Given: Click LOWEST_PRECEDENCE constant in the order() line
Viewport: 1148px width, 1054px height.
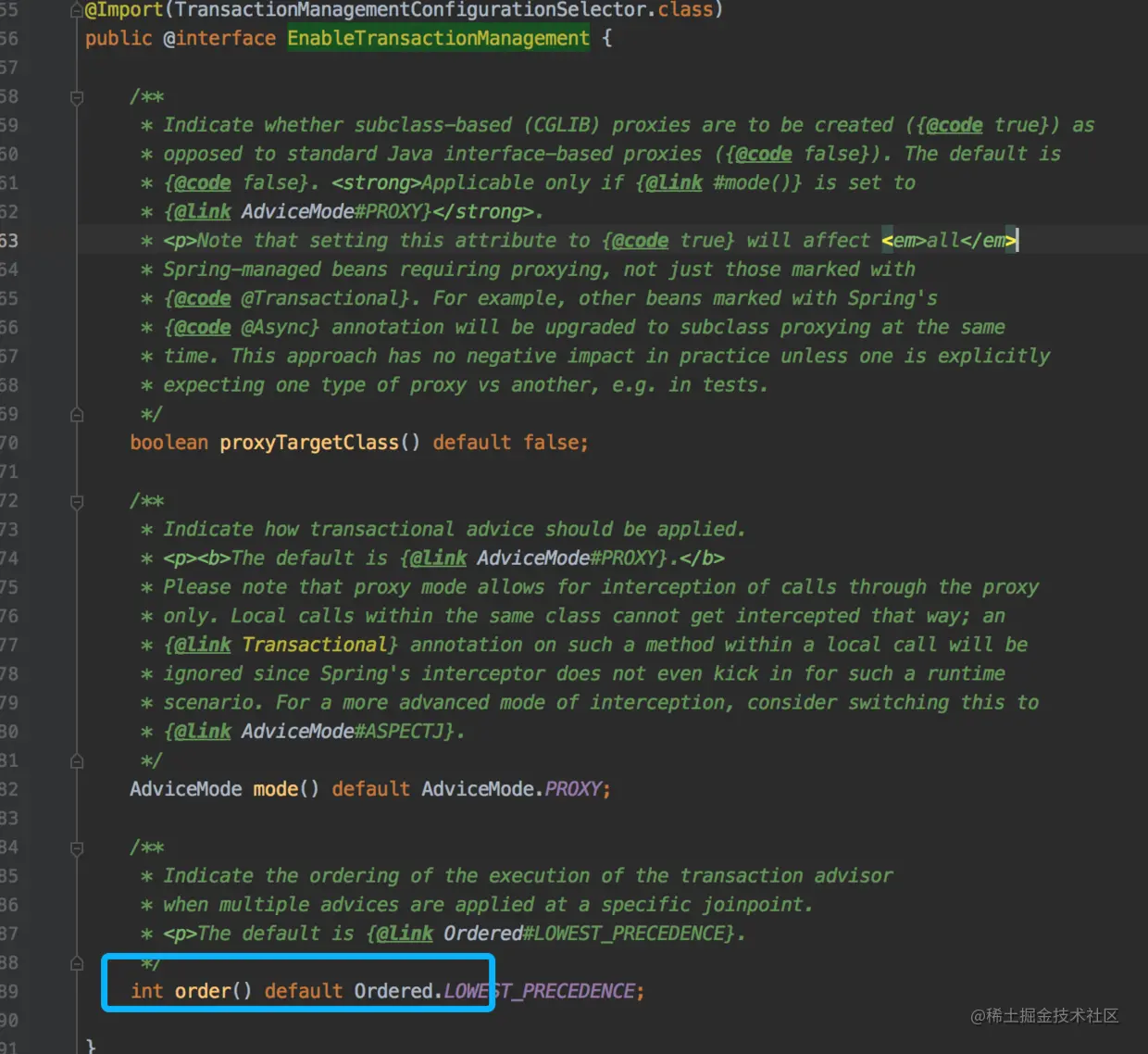Looking at the screenshot, I should [539, 991].
